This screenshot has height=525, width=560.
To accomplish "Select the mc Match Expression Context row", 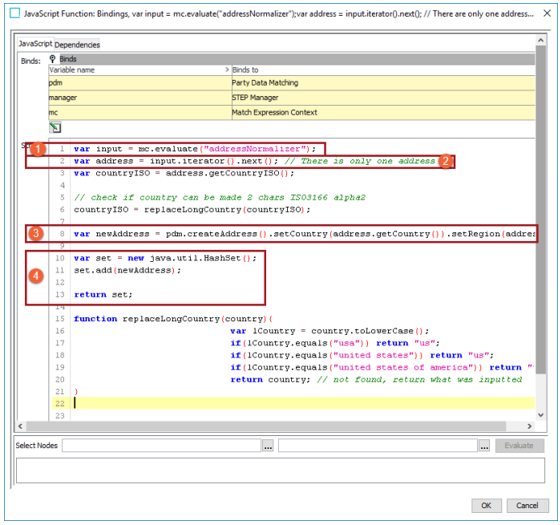I will tap(292, 112).
